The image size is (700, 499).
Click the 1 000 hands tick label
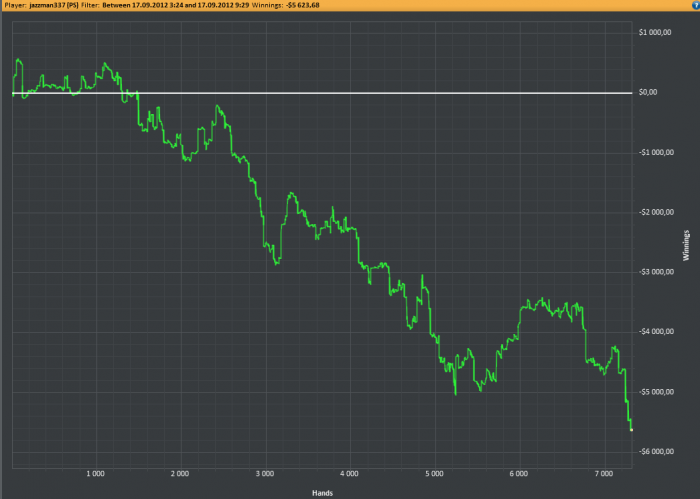click(x=96, y=474)
